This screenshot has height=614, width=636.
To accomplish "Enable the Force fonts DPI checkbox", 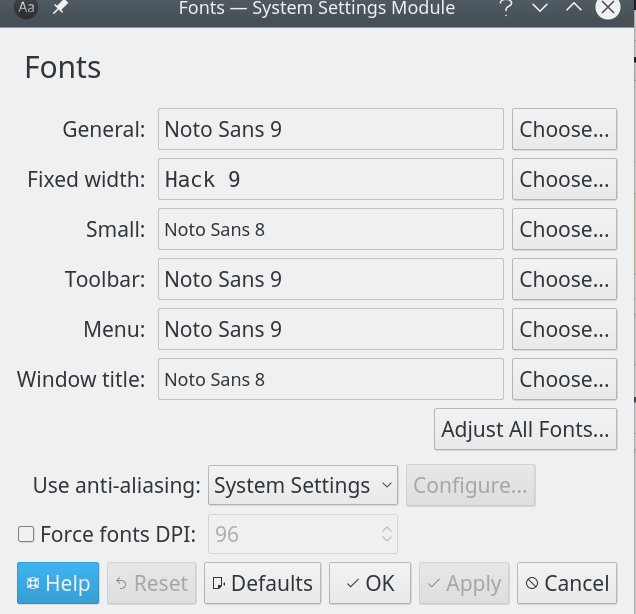I will coord(26,534).
